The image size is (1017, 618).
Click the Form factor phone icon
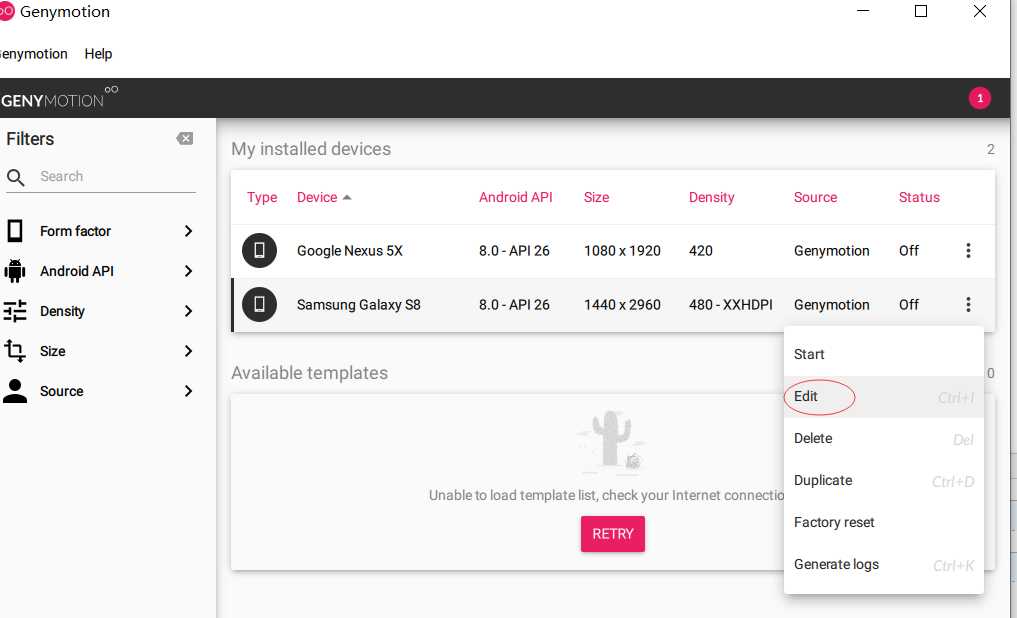[x=15, y=231]
